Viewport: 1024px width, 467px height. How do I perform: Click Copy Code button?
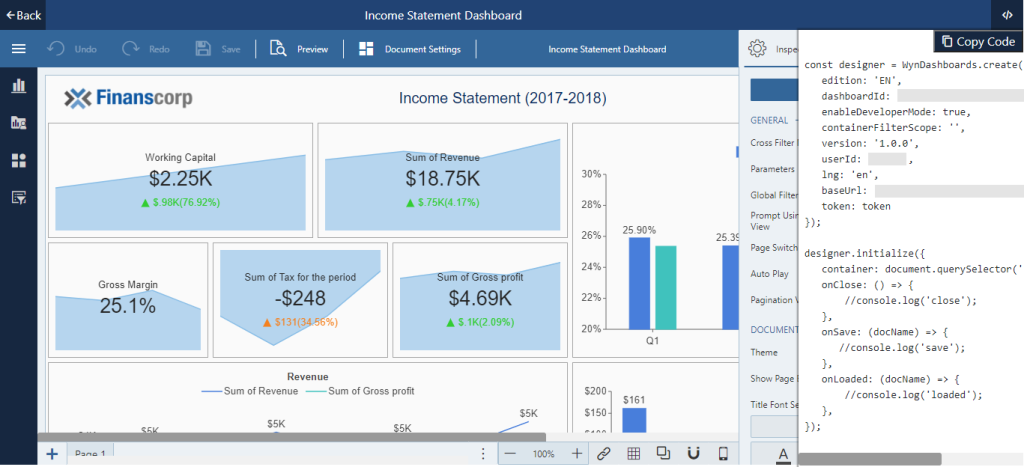point(976,41)
